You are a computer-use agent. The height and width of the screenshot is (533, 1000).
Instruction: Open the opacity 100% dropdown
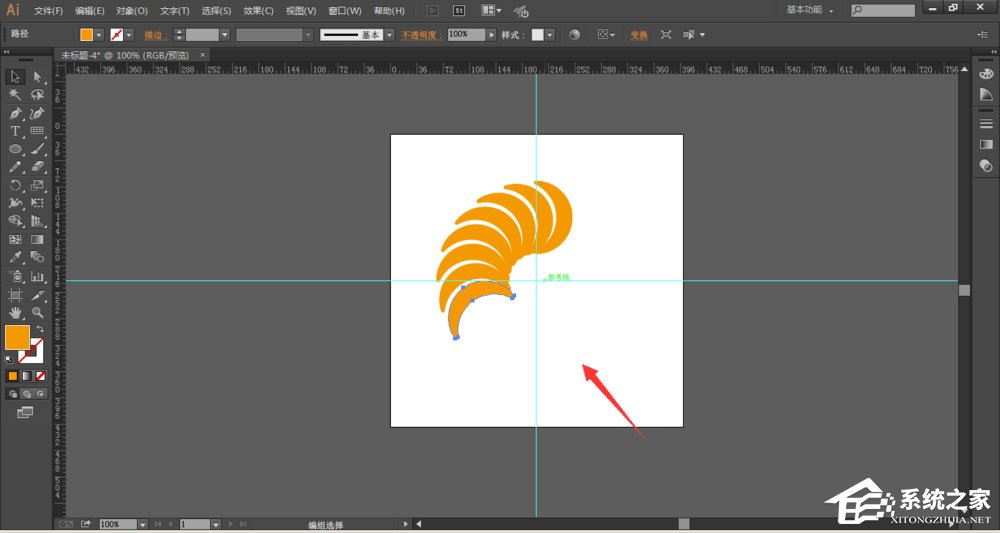[x=491, y=34]
